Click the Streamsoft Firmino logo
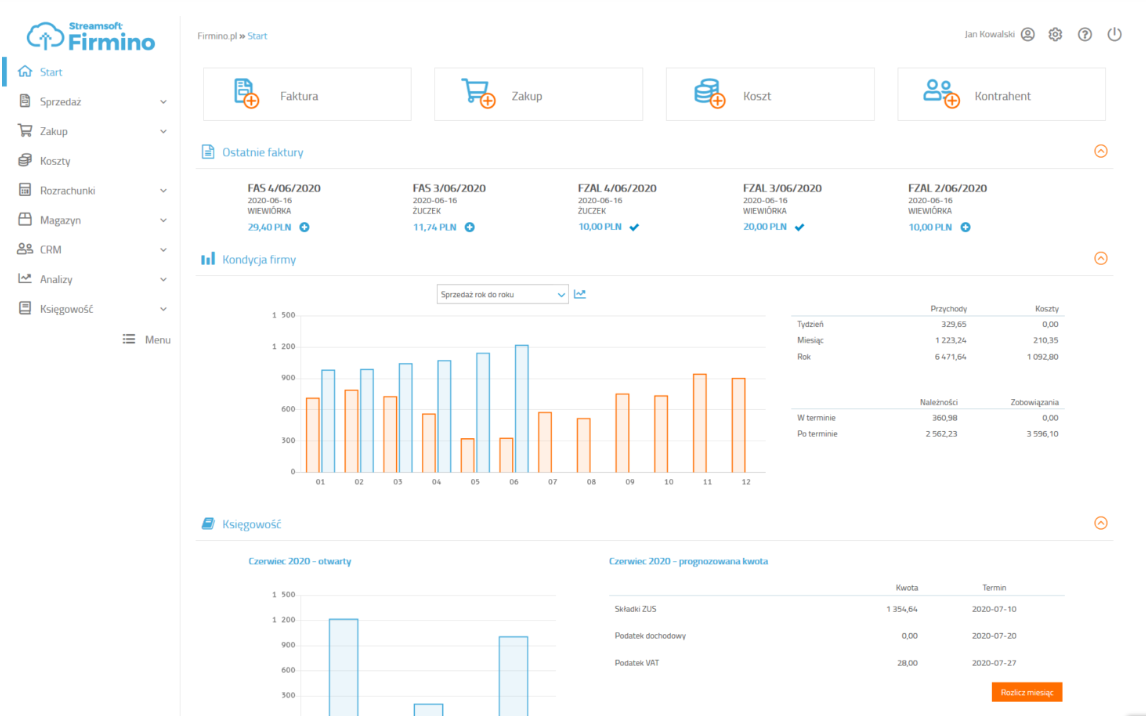 point(91,36)
